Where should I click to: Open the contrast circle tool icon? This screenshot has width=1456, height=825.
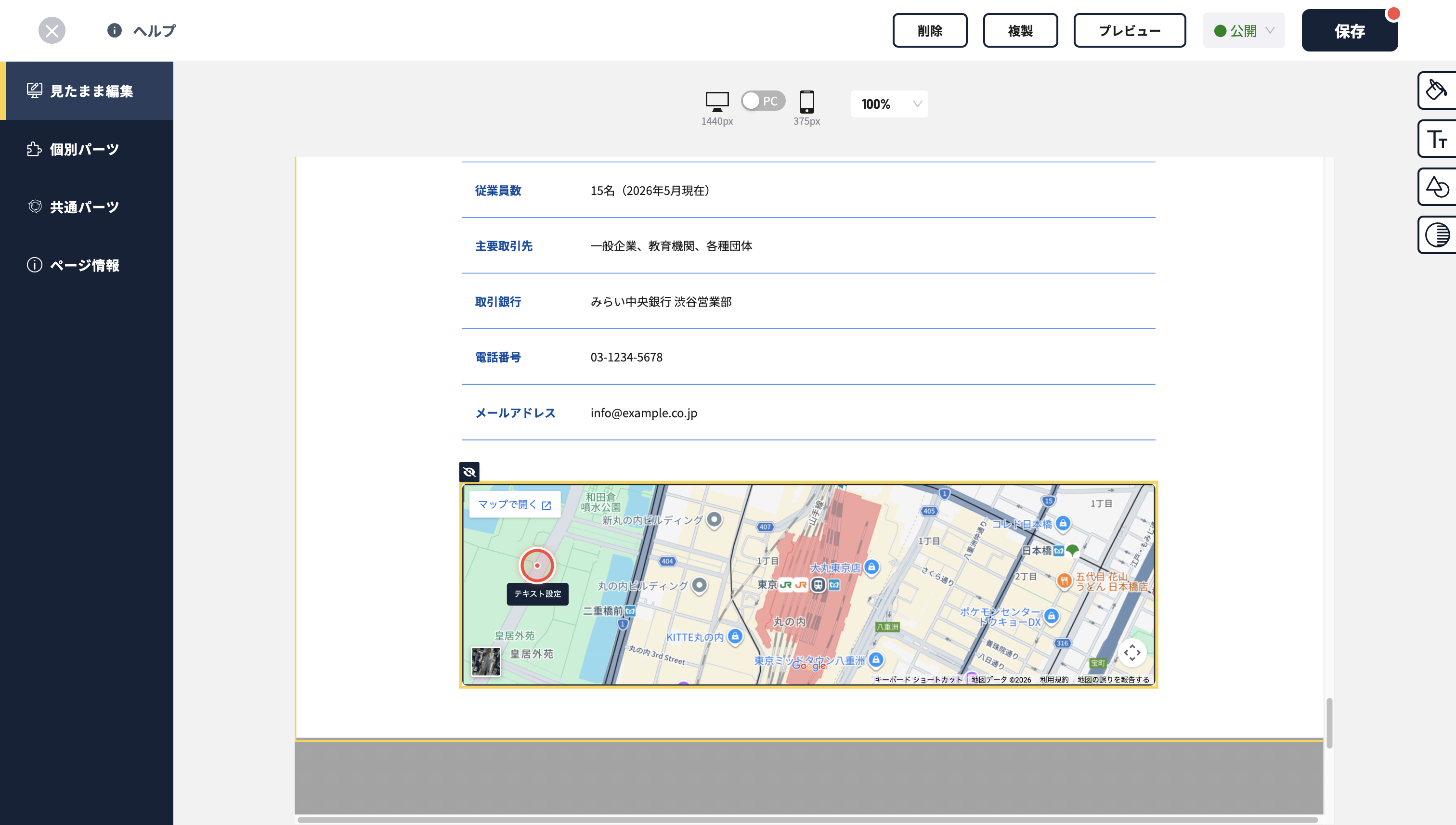coord(1437,234)
